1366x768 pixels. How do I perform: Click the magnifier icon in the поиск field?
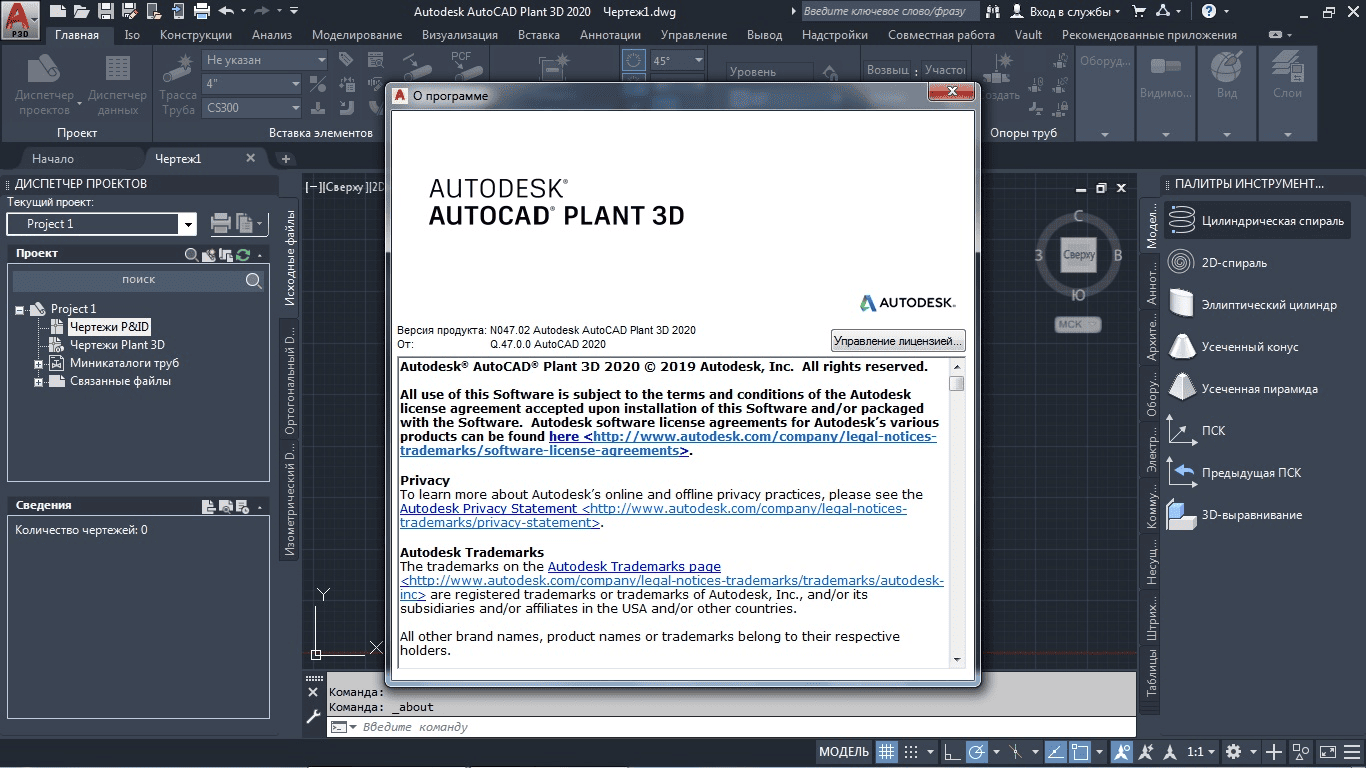coord(254,281)
